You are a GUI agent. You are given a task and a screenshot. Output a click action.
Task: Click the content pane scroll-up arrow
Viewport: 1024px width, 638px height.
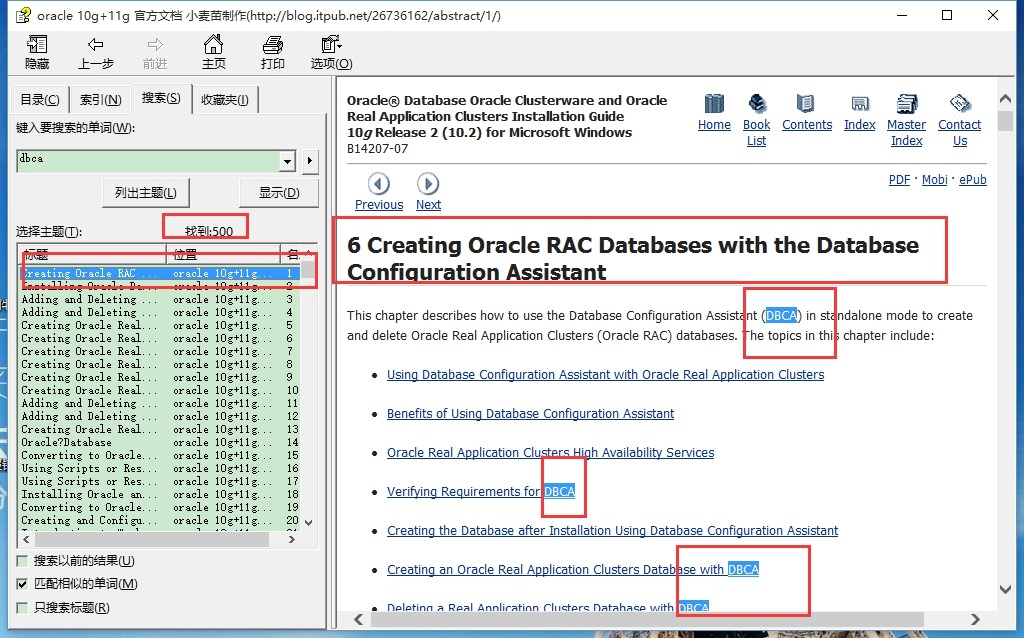click(1006, 99)
